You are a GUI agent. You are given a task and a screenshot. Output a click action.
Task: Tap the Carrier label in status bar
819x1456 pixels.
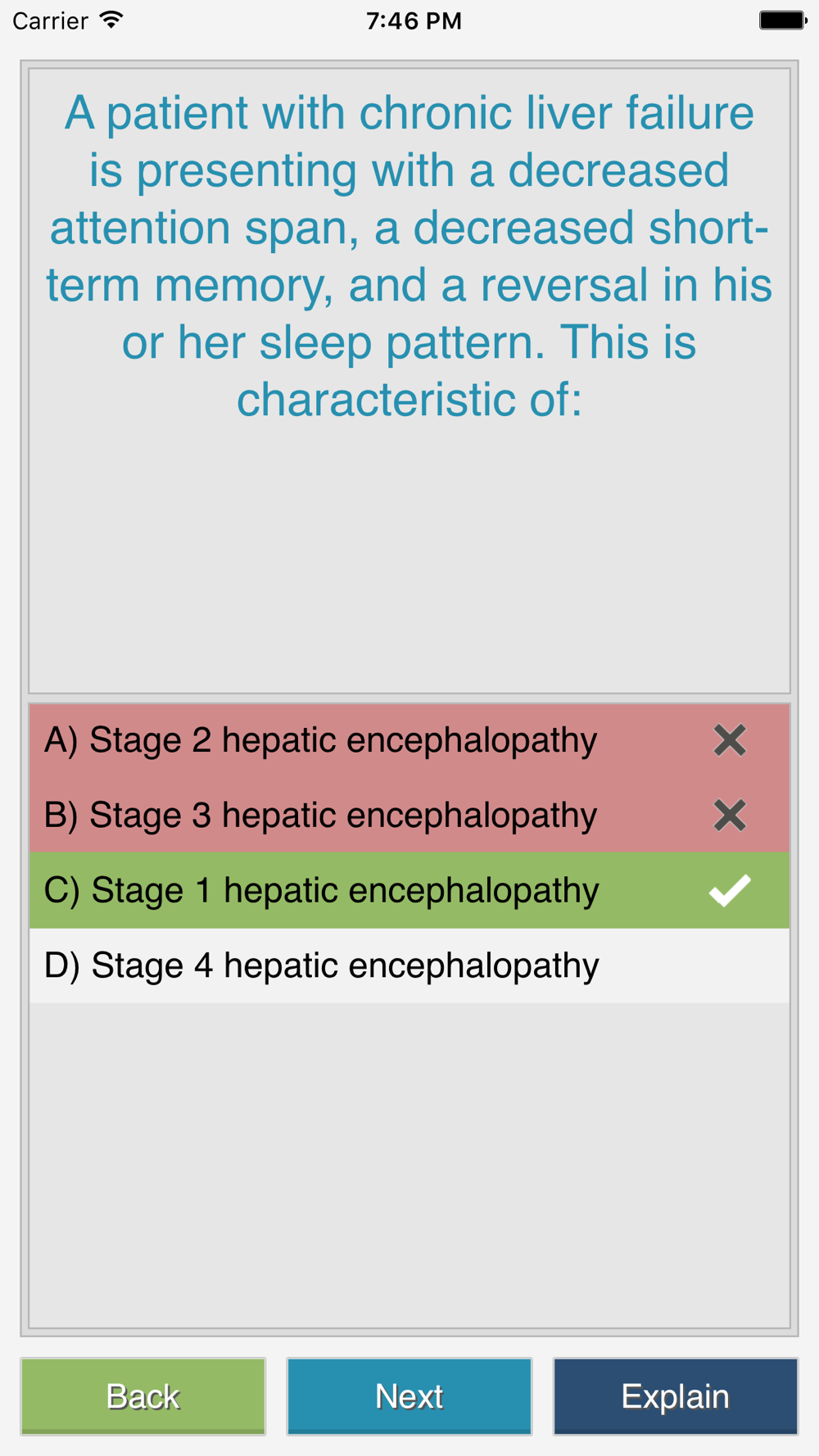(x=51, y=20)
